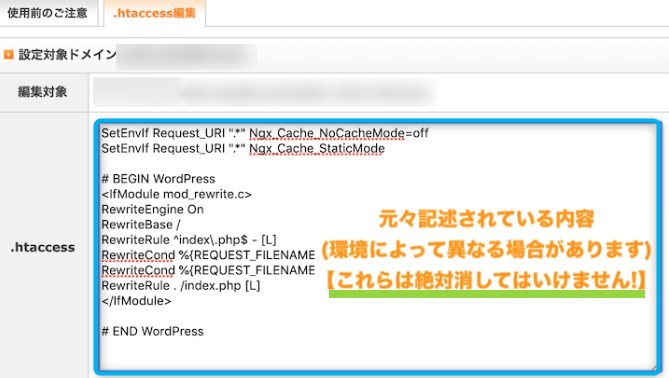Viewport: 669px width, 378px height.
Task: Click the orange arrow icon beside 設定対象ドメイン
Action: click(x=9, y=55)
